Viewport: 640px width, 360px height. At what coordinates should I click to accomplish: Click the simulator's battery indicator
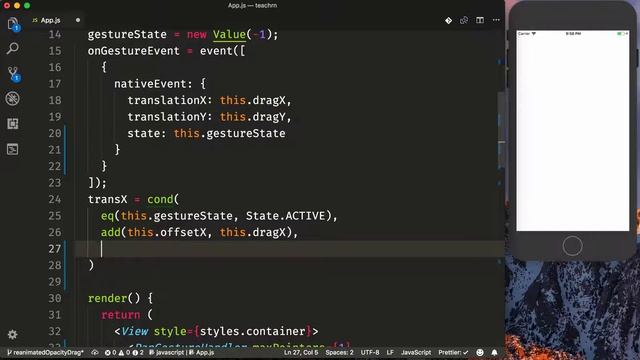(x=622, y=33)
